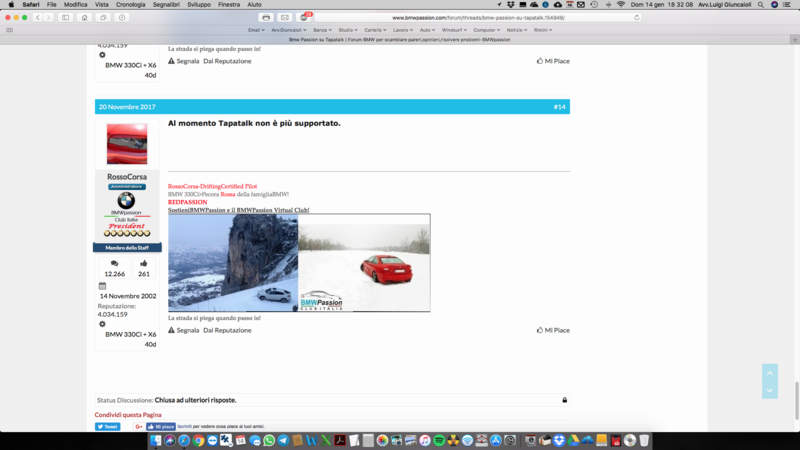
Task: Open Spotlight search in menu bar
Action: point(761,5)
